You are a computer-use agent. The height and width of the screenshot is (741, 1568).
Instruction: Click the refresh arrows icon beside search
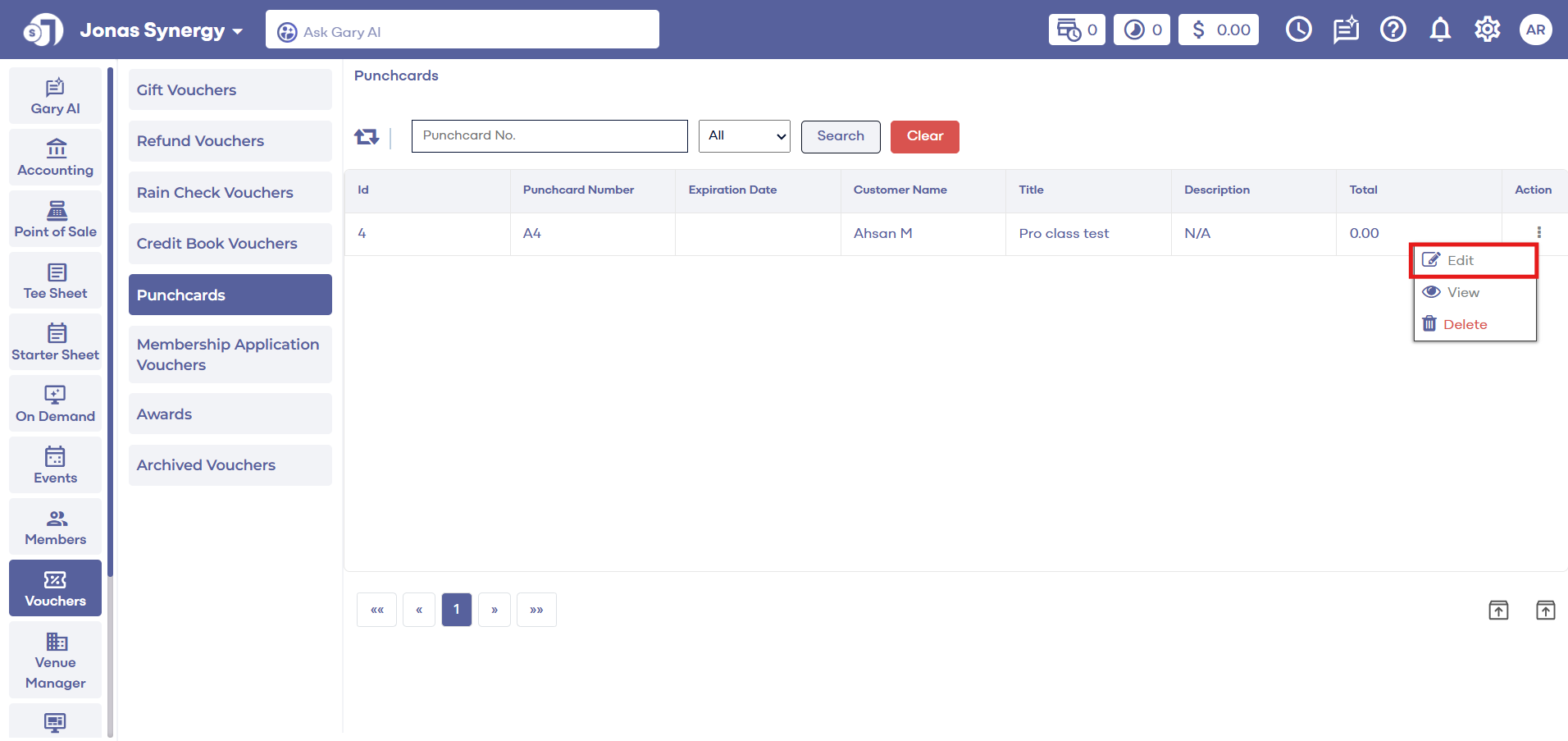(367, 136)
